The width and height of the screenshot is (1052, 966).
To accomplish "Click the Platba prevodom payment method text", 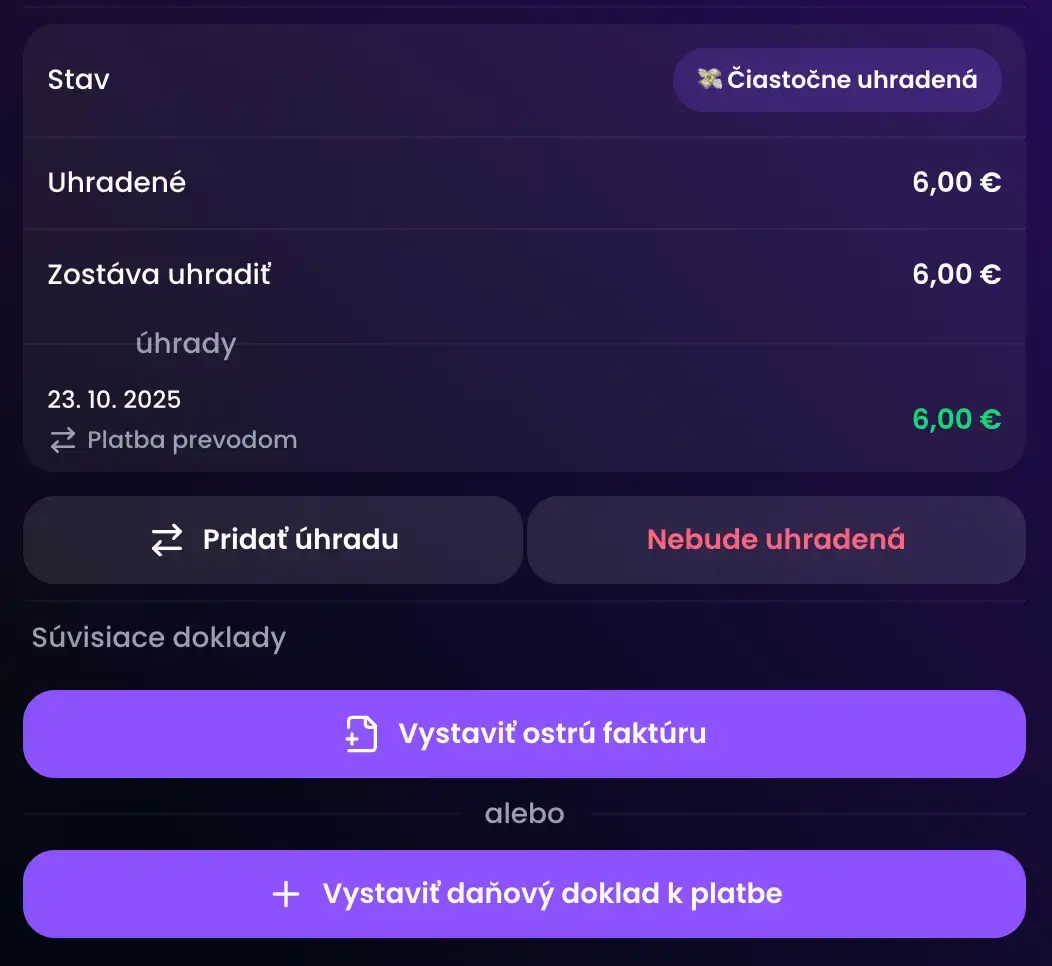I will [x=192, y=440].
